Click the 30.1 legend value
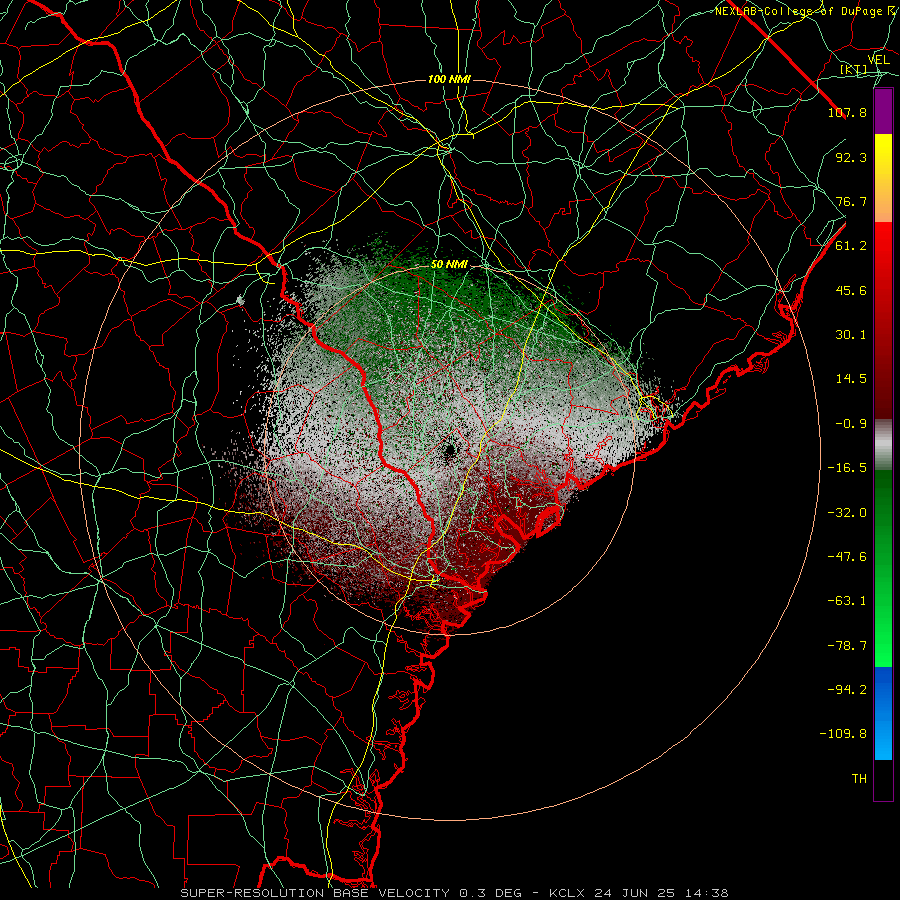 pyautogui.click(x=851, y=335)
